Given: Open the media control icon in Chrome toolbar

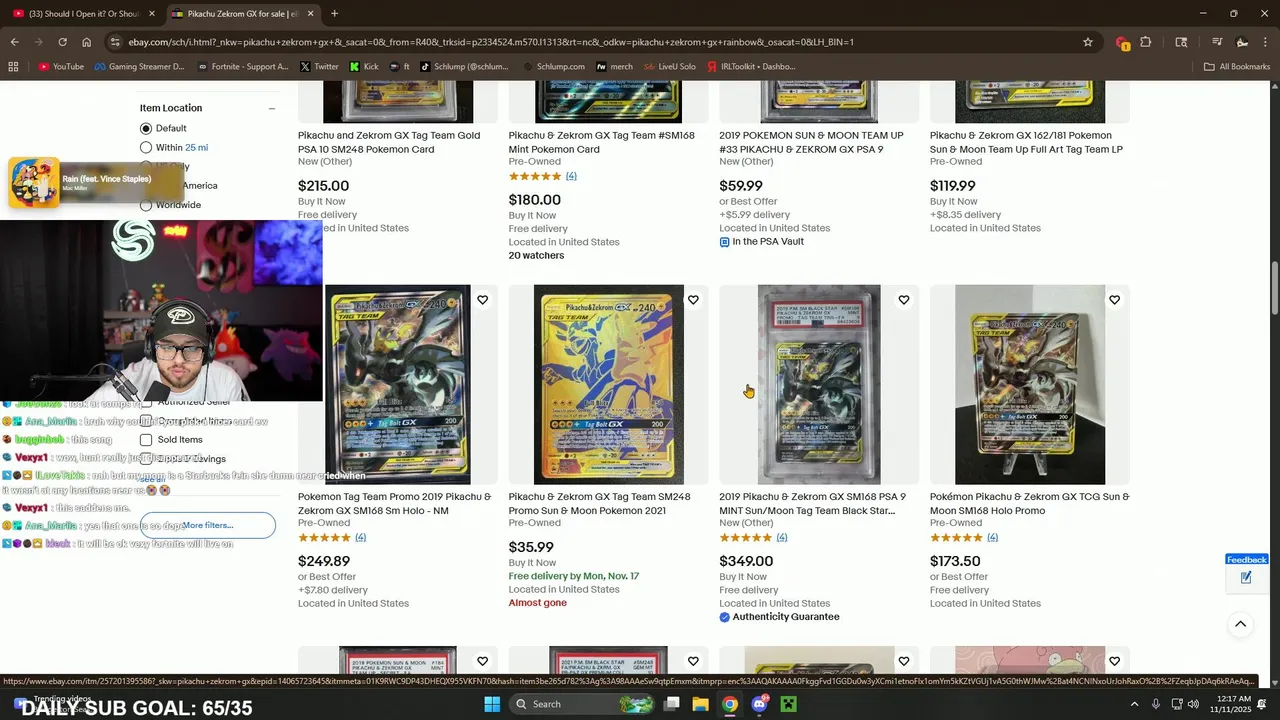Looking at the screenshot, I should (1217, 42).
